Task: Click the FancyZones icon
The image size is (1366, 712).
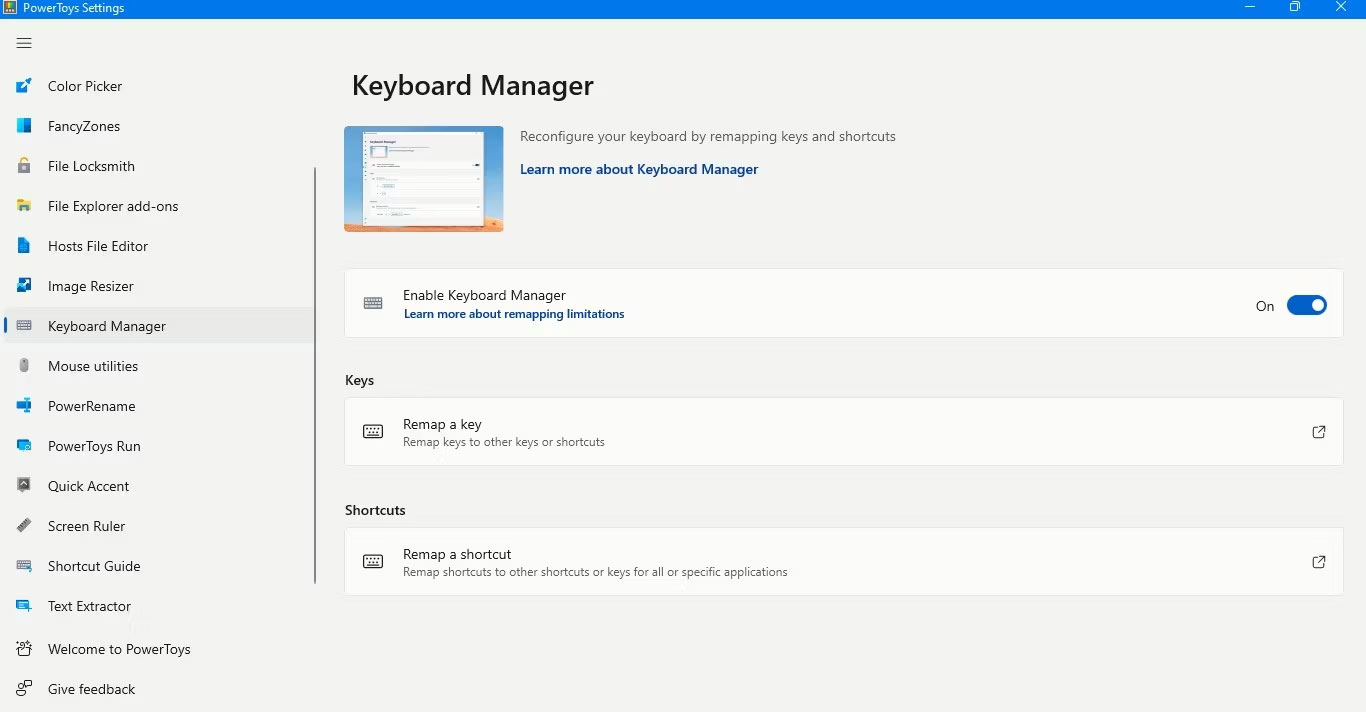Action: (x=24, y=126)
